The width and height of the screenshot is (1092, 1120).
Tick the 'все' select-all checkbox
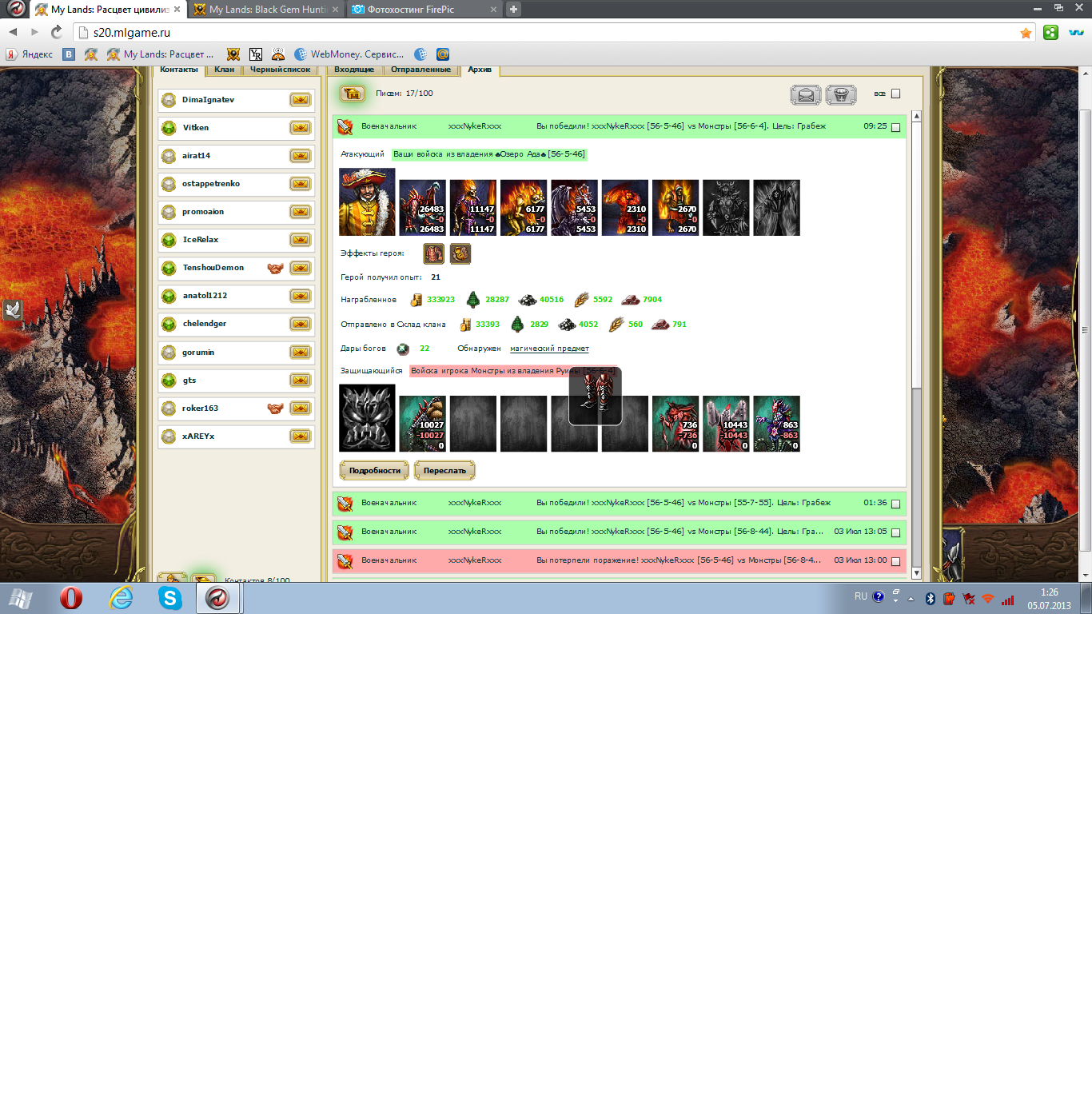click(895, 94)
